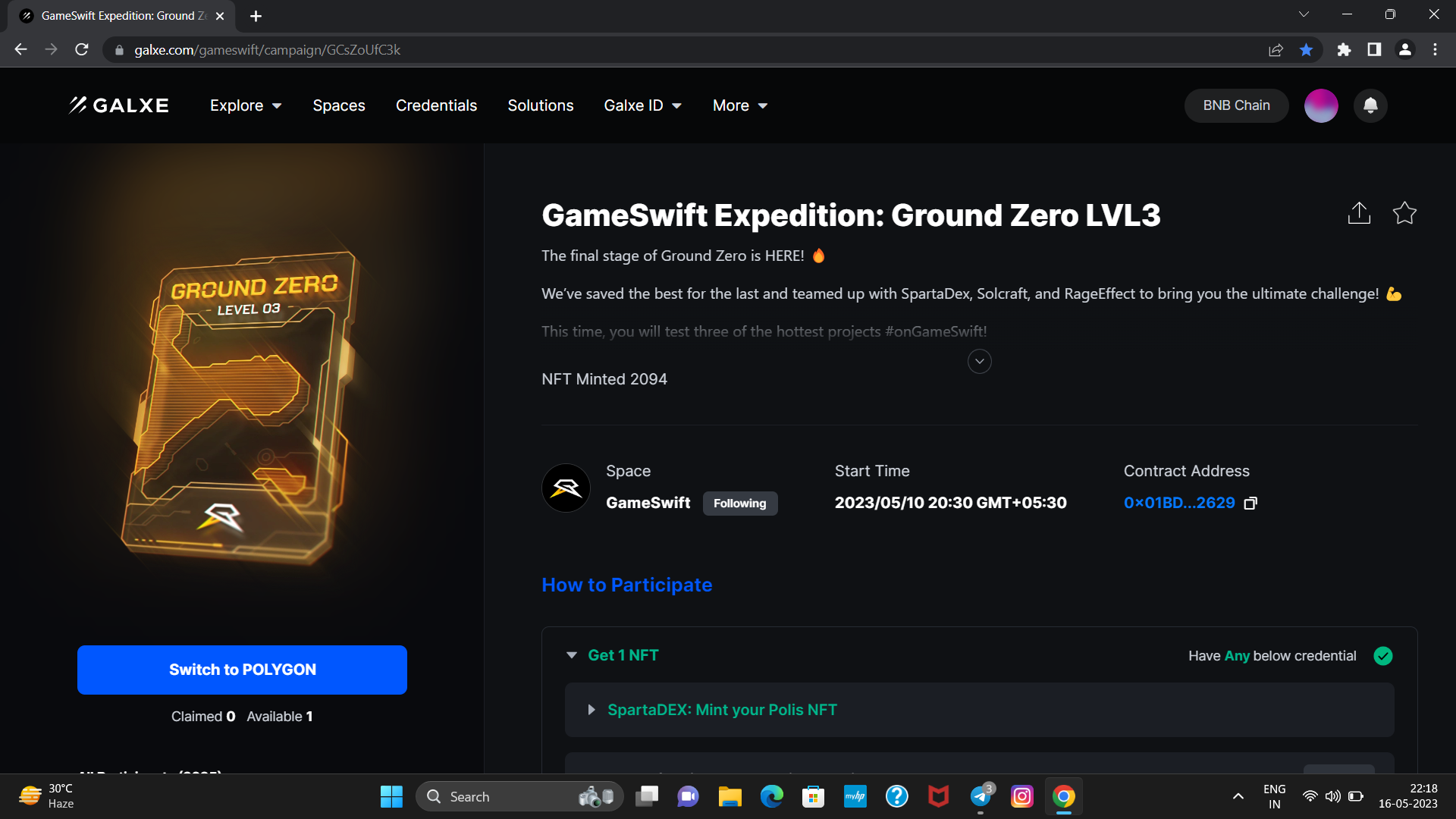Click the start time 2023/05/10 20:30 GMT+05:30

coord(951,503)
